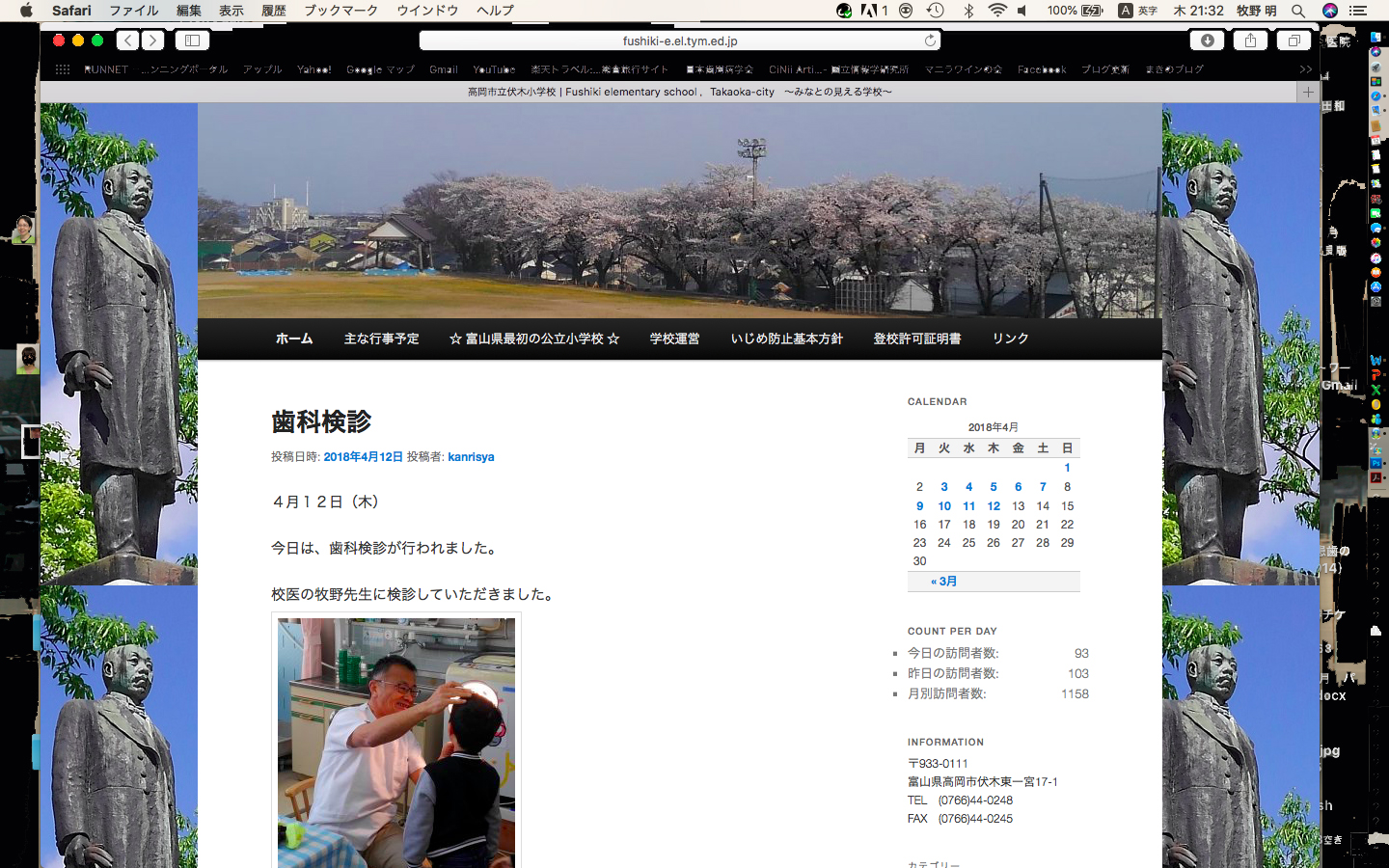1389x868 pixels.
Task: Reload the page with the refresh icon
Action: [930, 41]
